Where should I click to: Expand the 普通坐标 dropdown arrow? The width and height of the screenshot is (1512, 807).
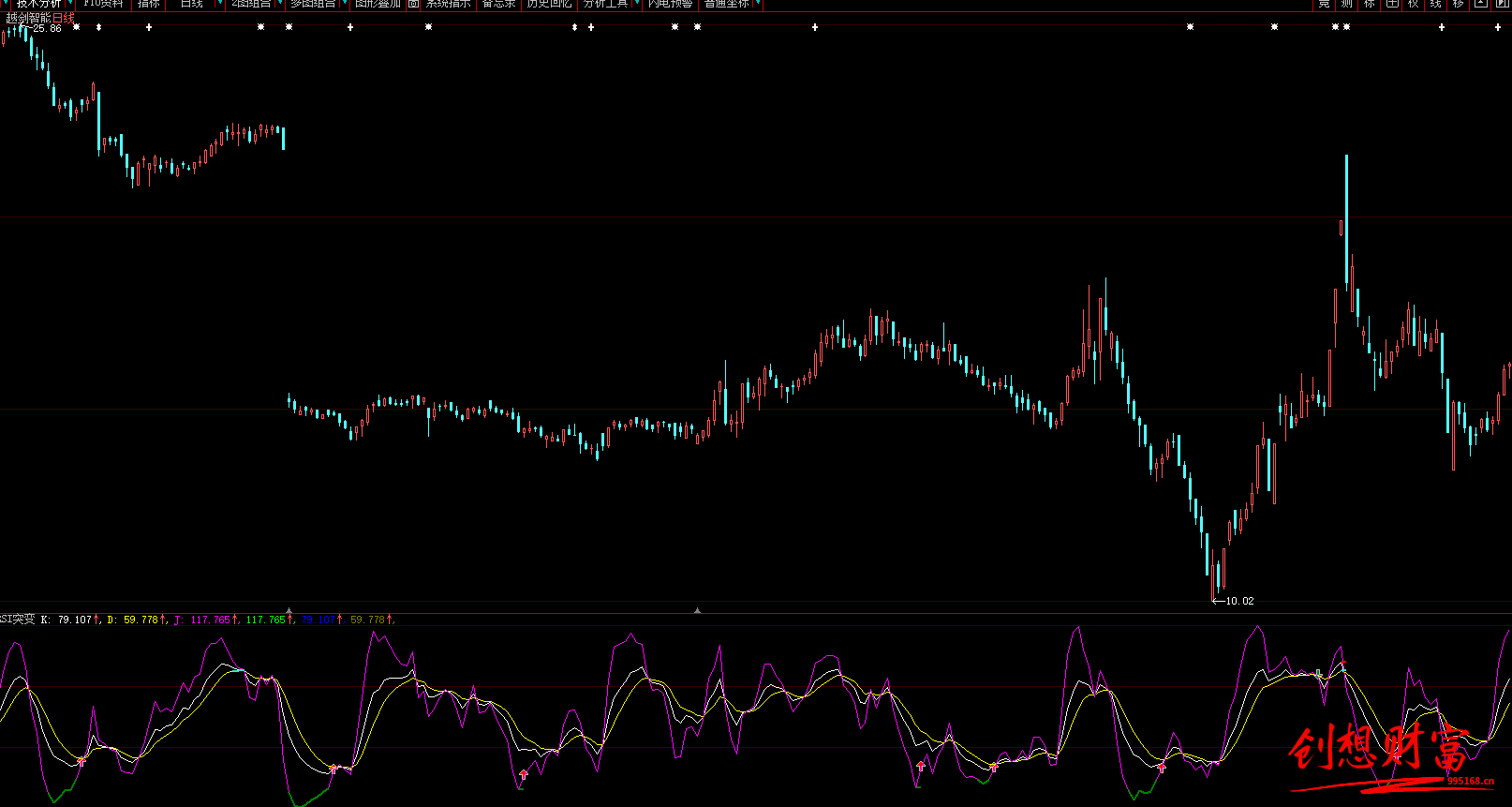[x=757, y=4]
